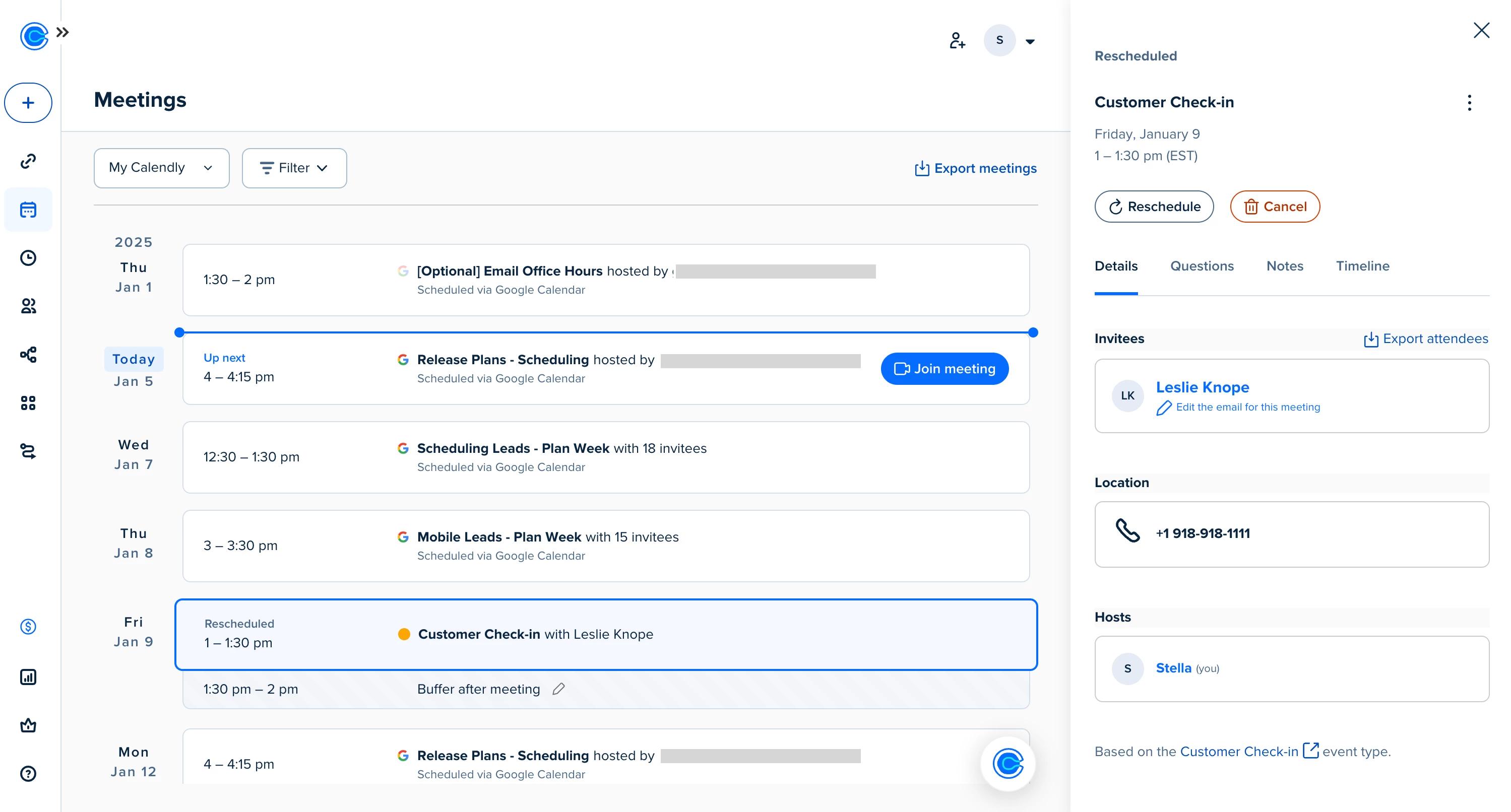Switch to the Timeline tab

point(1362,266)
